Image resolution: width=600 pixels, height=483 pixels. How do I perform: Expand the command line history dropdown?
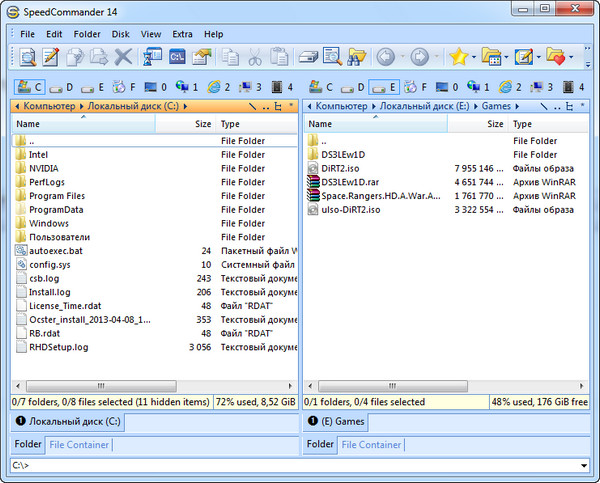click(x=583, y=465)
